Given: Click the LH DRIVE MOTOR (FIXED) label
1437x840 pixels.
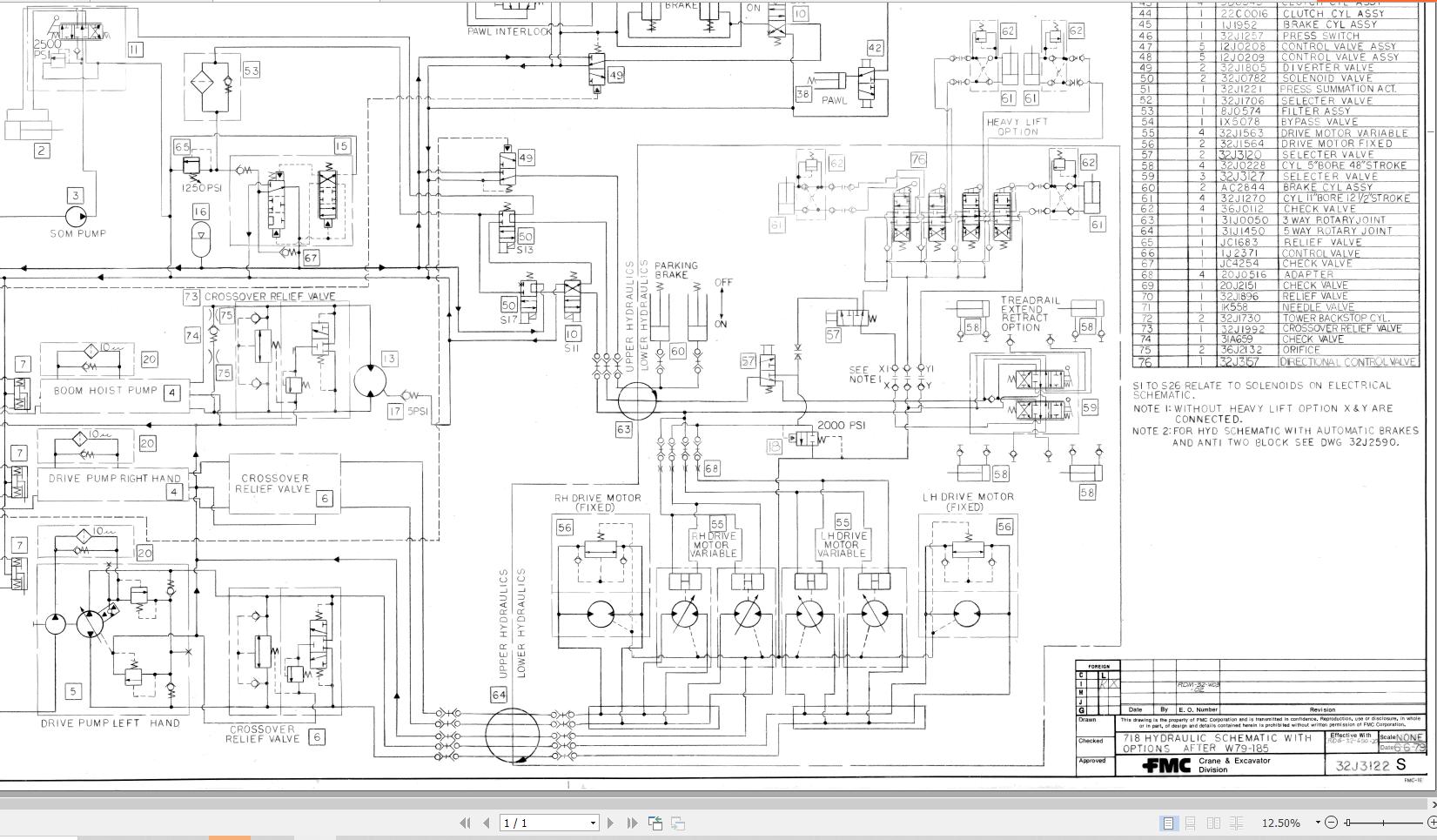Looking at the screenshot, I should [x=968, y=501].
